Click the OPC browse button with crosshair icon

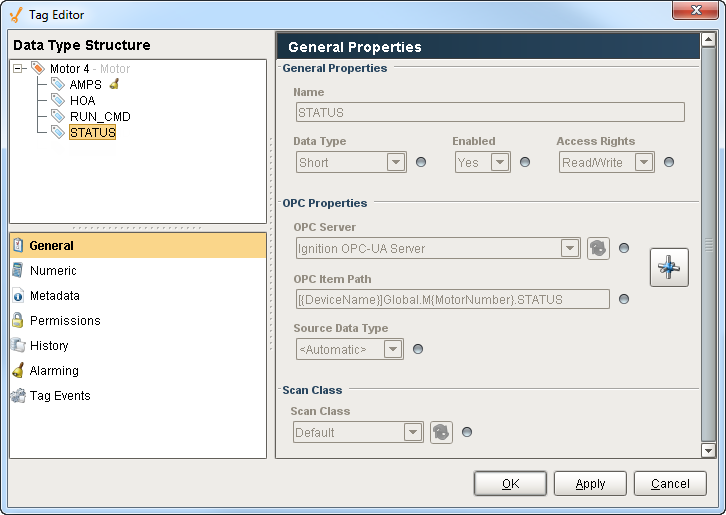(x=669, y=268)
